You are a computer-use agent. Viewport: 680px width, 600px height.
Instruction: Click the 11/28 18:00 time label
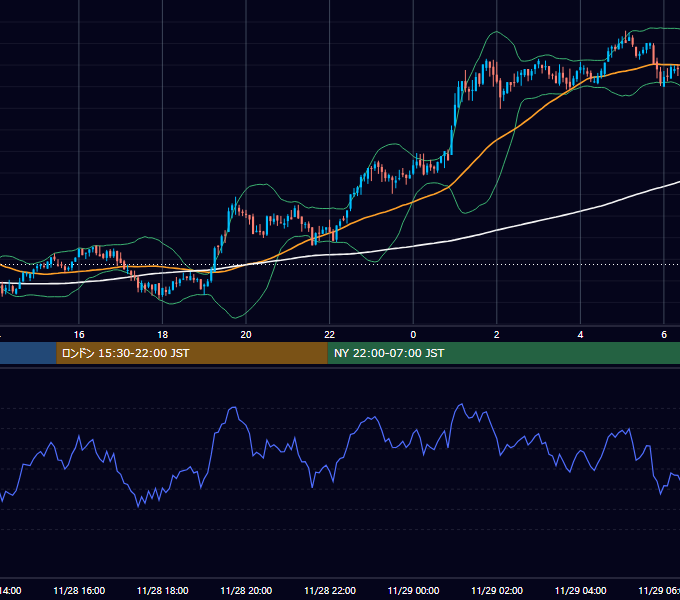point(163,591)
